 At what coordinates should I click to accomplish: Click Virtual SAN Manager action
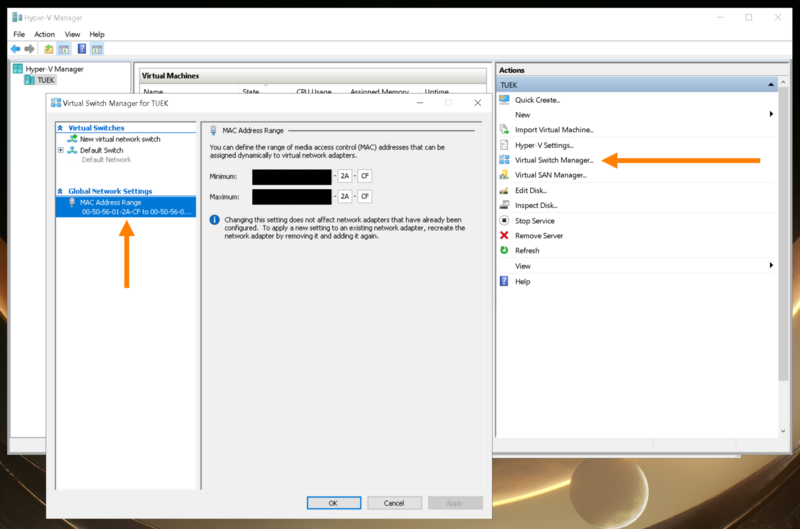pos(551,175)
